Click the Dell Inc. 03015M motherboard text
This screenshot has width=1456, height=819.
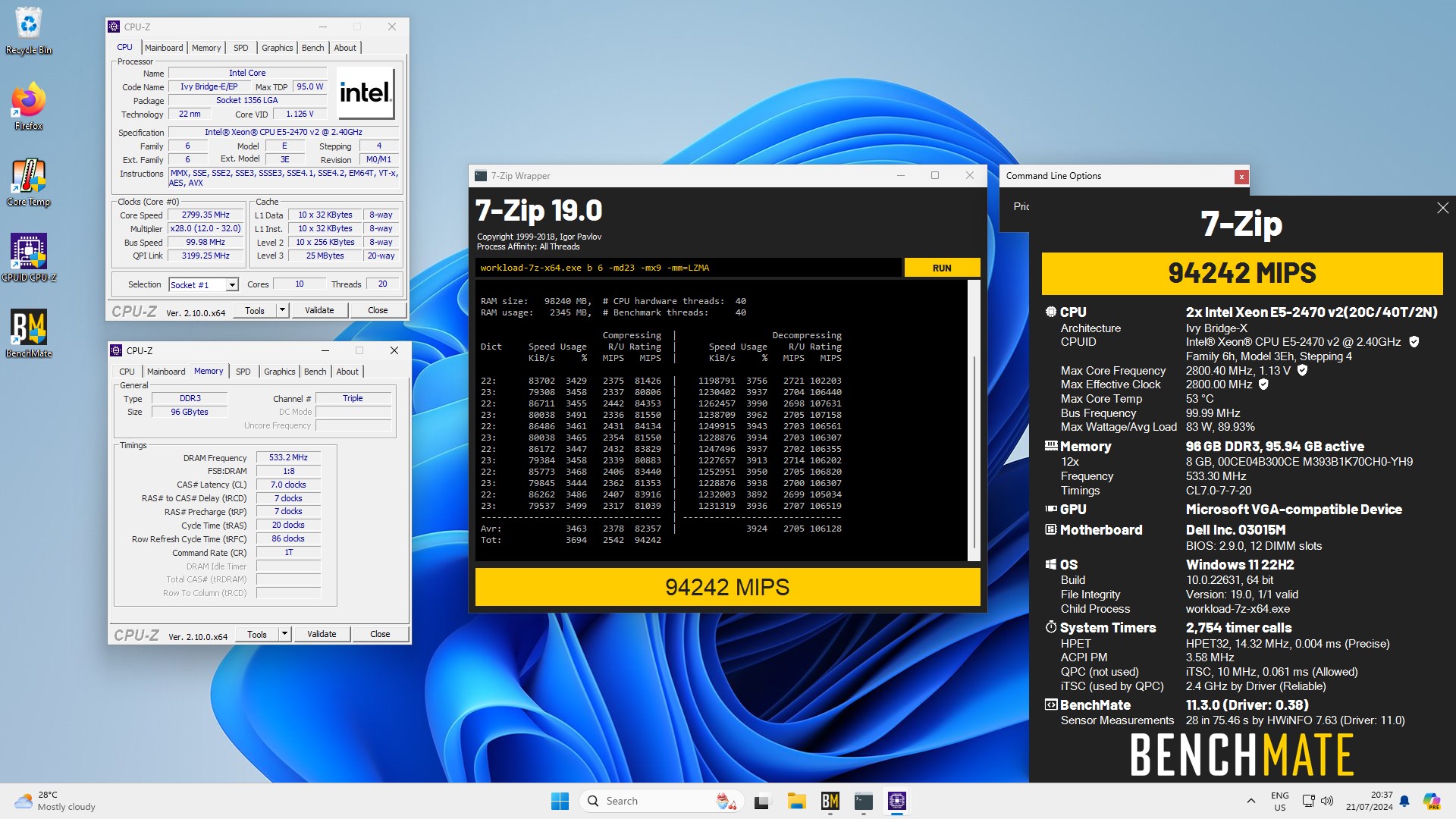(x=1235, y=530)
